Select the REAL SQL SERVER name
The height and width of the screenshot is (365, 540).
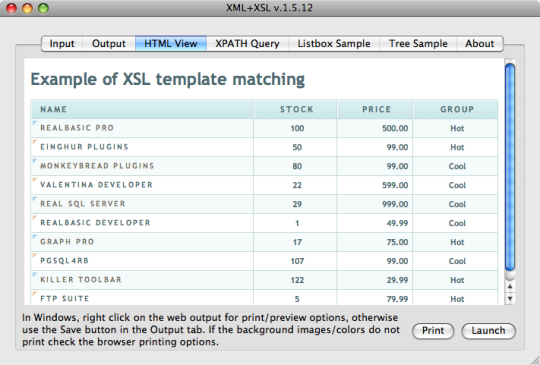(83, 204)
